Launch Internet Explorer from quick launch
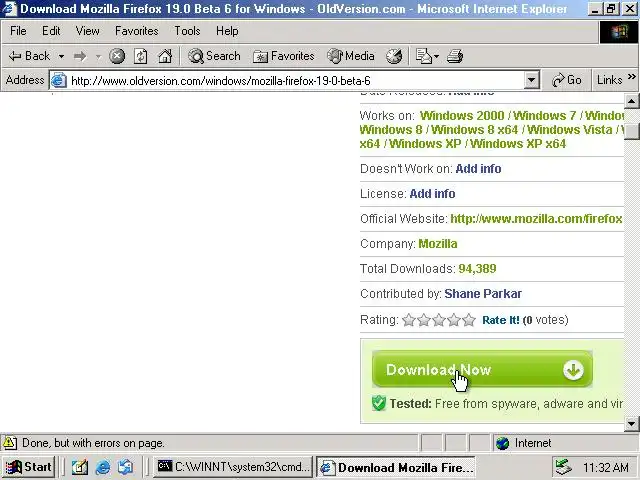Viewport: 640px width, 480px height. (x=102, y=467)
